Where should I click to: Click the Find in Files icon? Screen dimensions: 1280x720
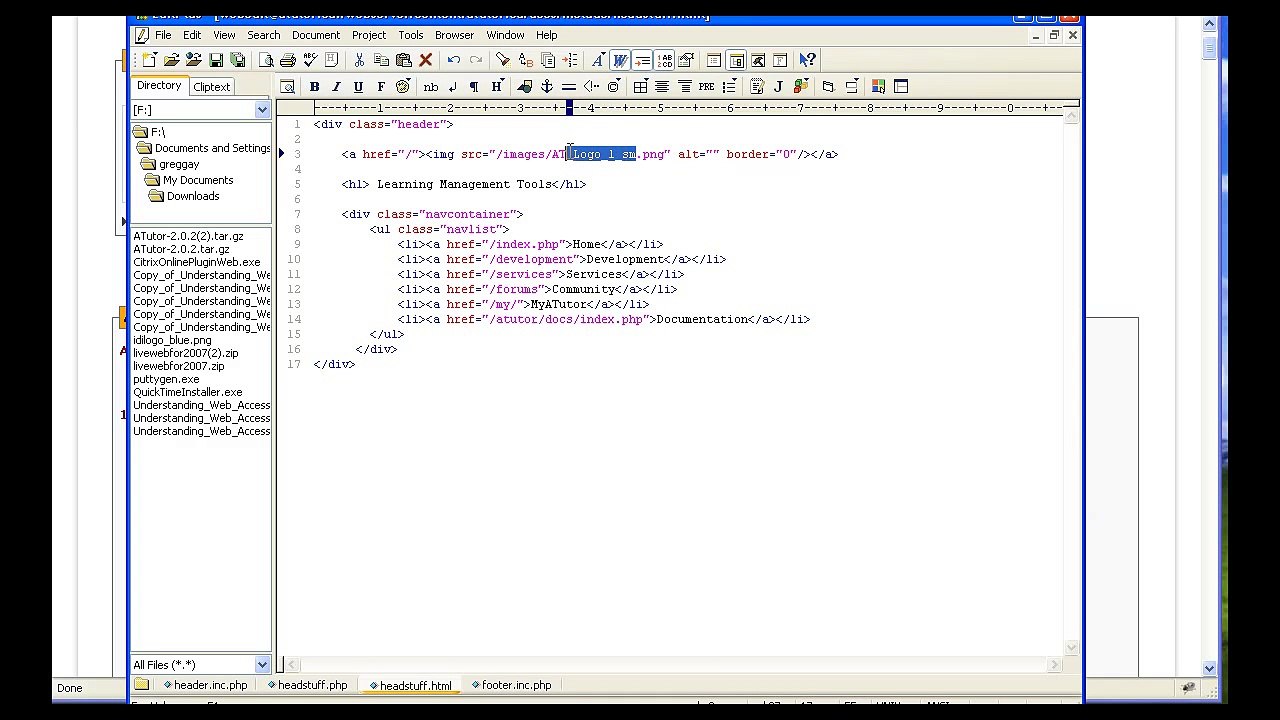coord(548,60)
